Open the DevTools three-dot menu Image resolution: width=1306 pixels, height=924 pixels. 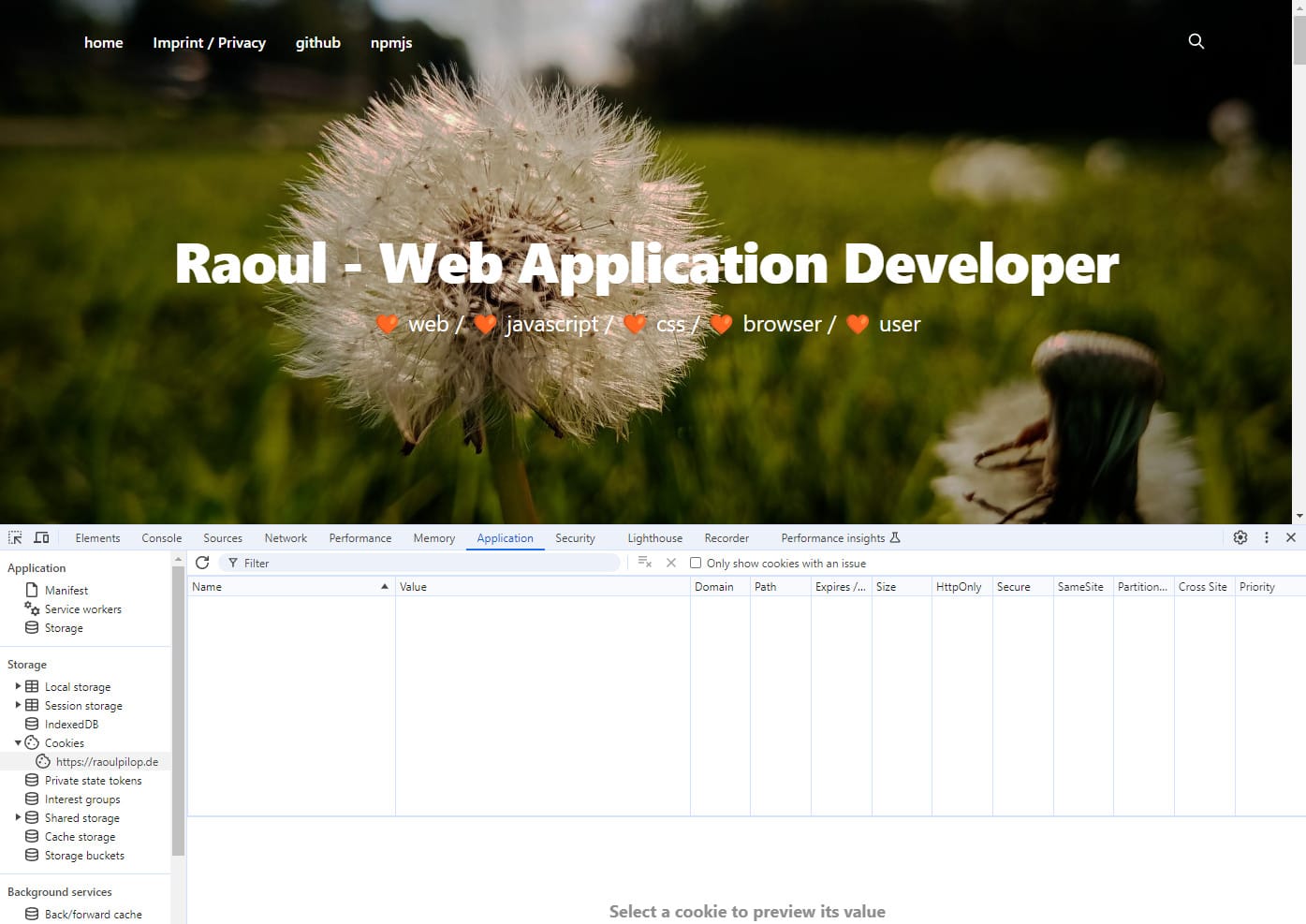pyautogui.click(x=1267, y=537)
